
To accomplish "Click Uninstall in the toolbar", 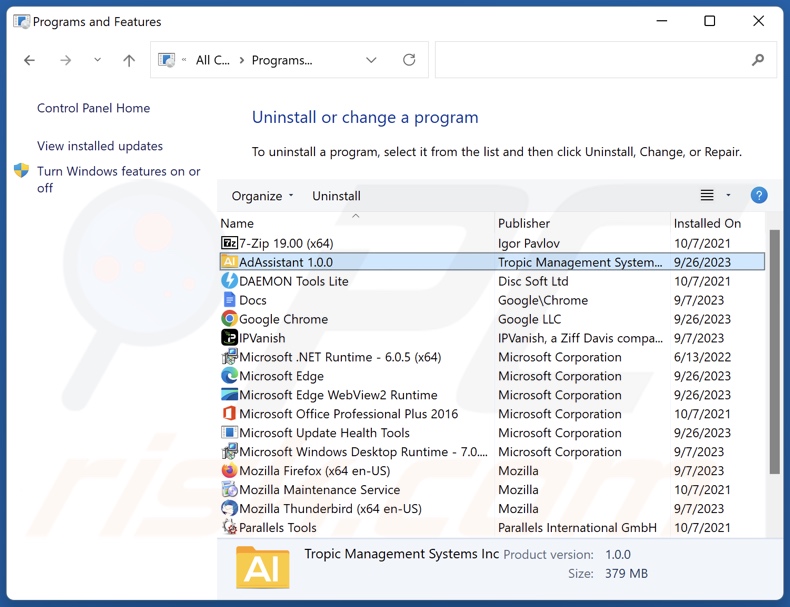I will point(336,196).
